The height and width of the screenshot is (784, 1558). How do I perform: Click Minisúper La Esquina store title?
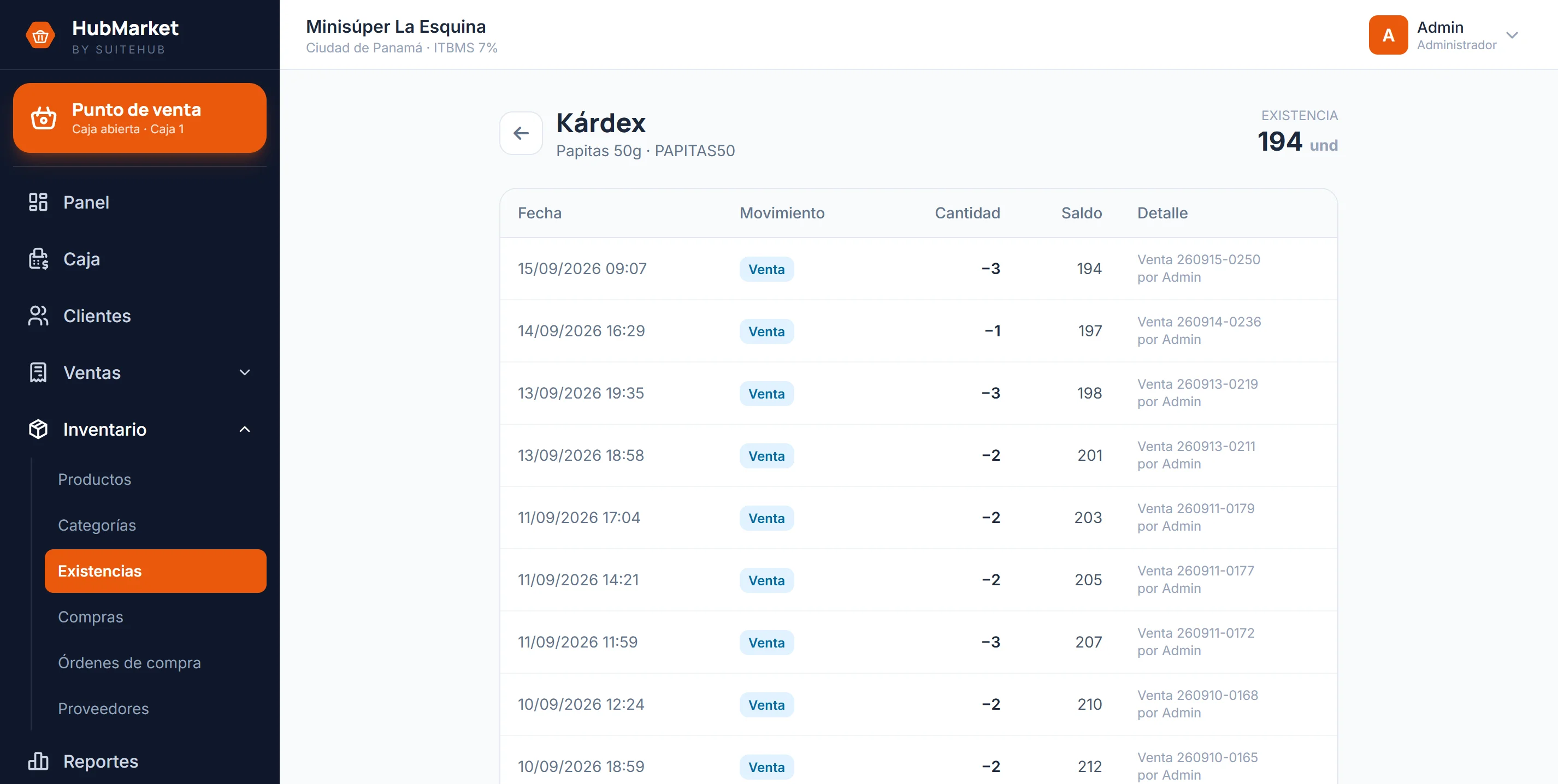396,27
